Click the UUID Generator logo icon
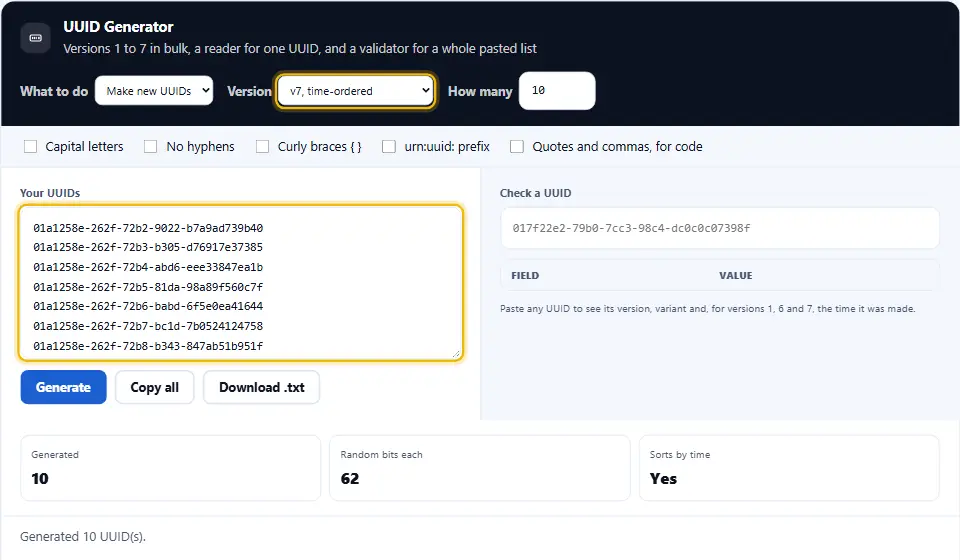 point(36,38)
